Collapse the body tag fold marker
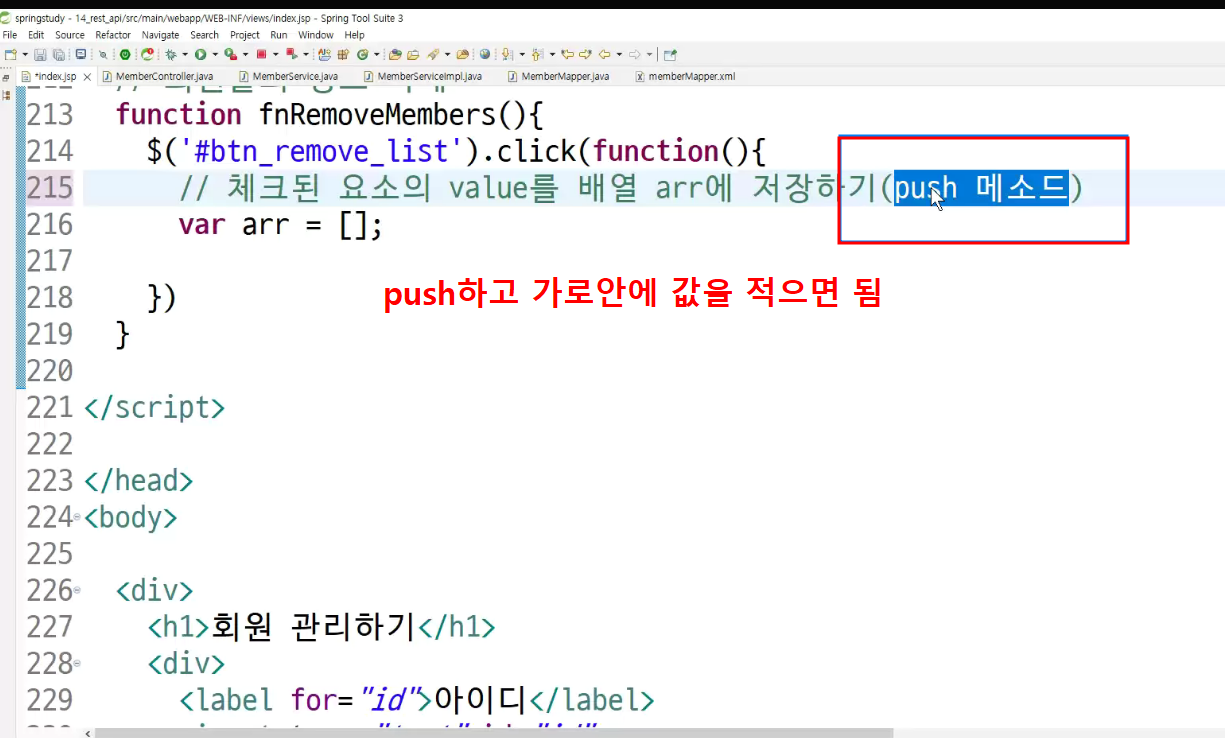This screenshot has width=1225, height=738. (x=77, y=518)
